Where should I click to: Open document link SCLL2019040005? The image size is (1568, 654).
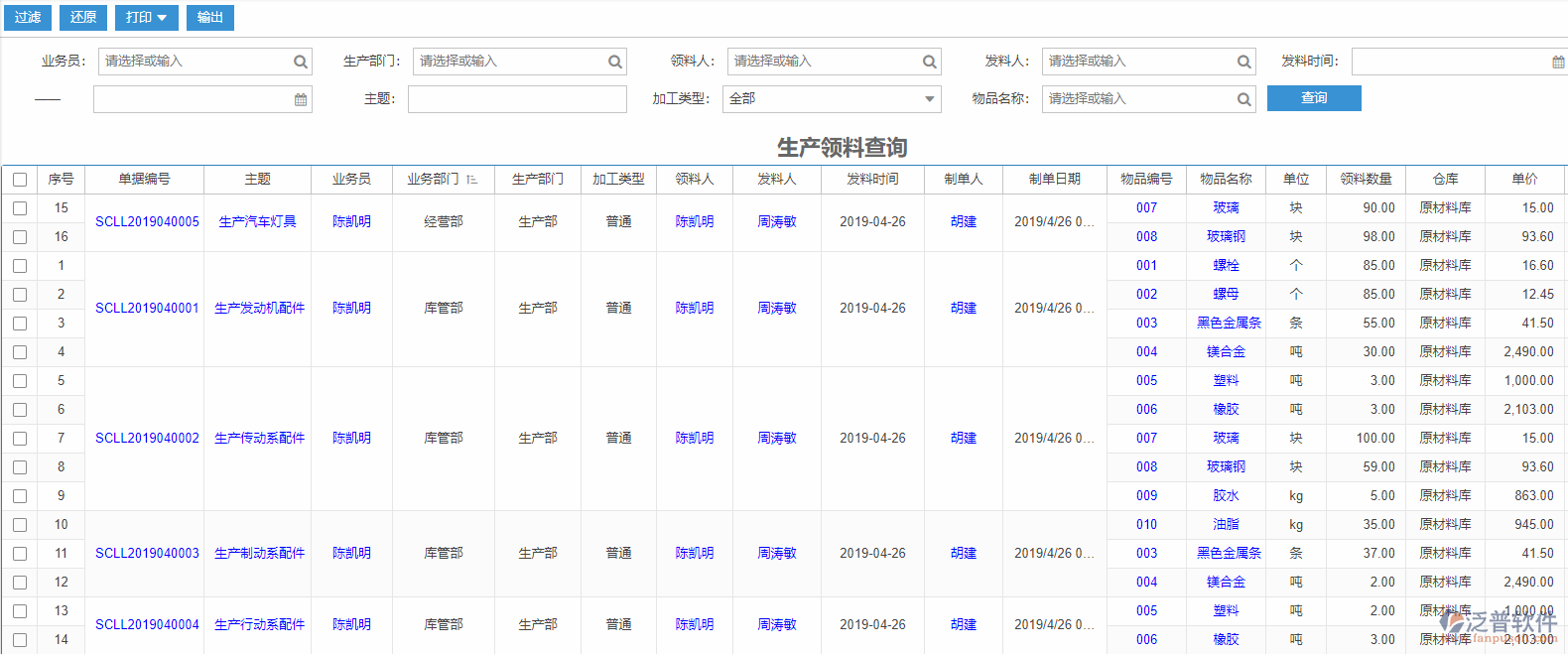pos(147,222)
